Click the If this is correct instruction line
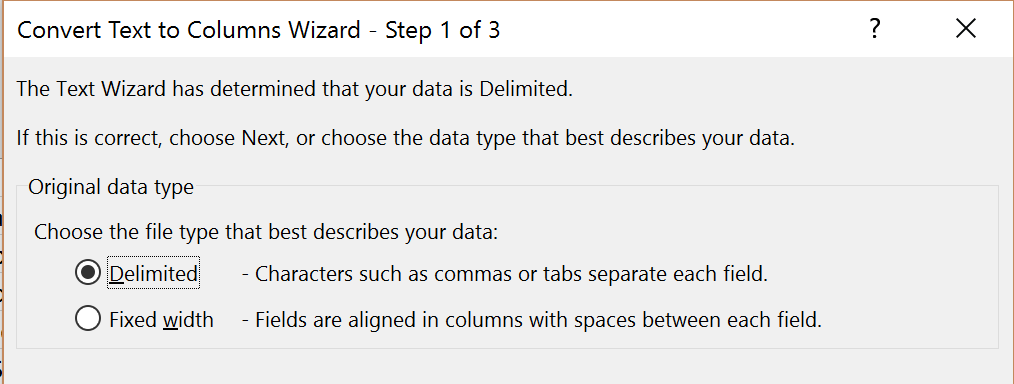1014x384 pixels. point(405,138)
